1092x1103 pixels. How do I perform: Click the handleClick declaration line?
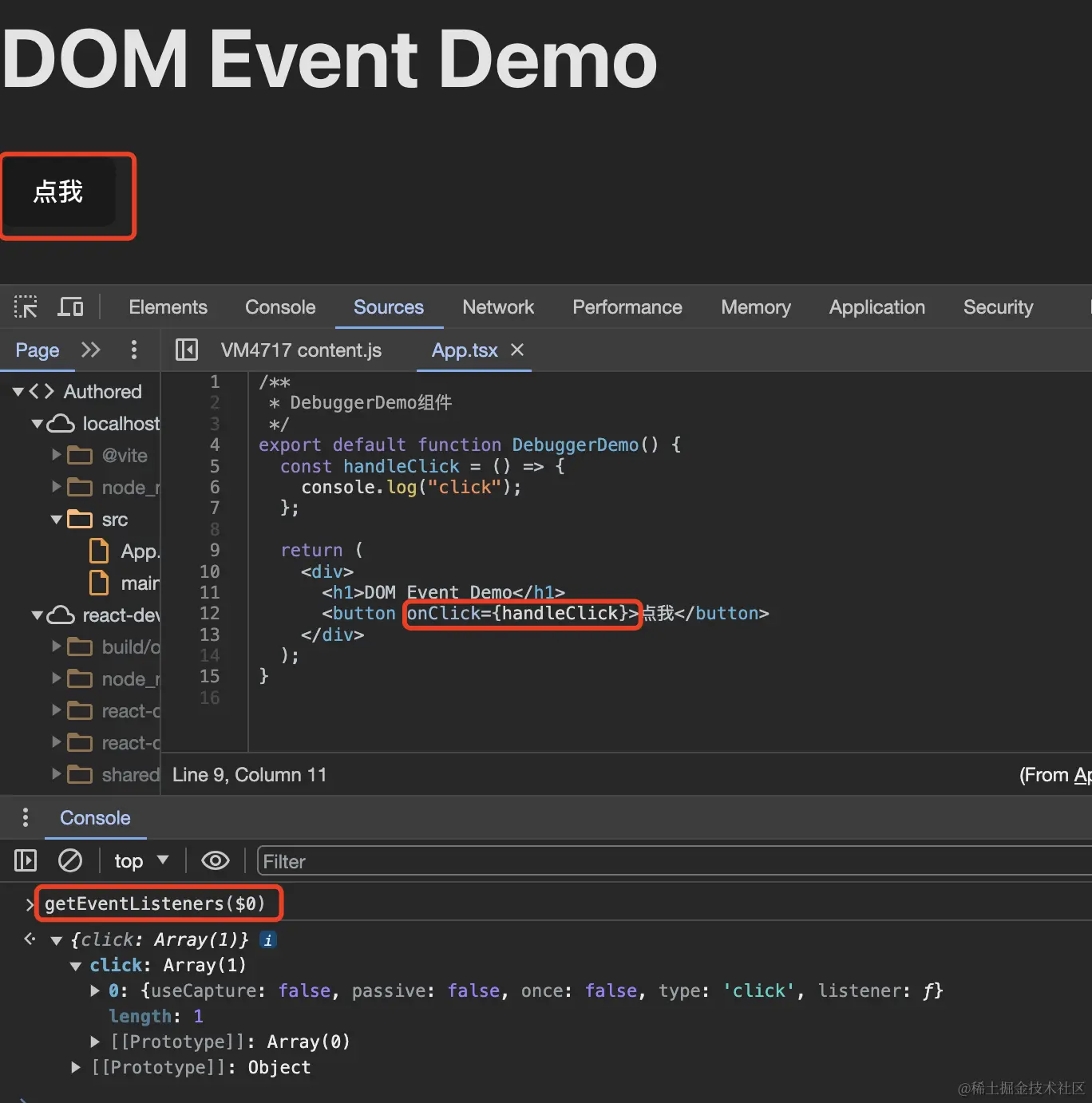(x=422, y=466)
